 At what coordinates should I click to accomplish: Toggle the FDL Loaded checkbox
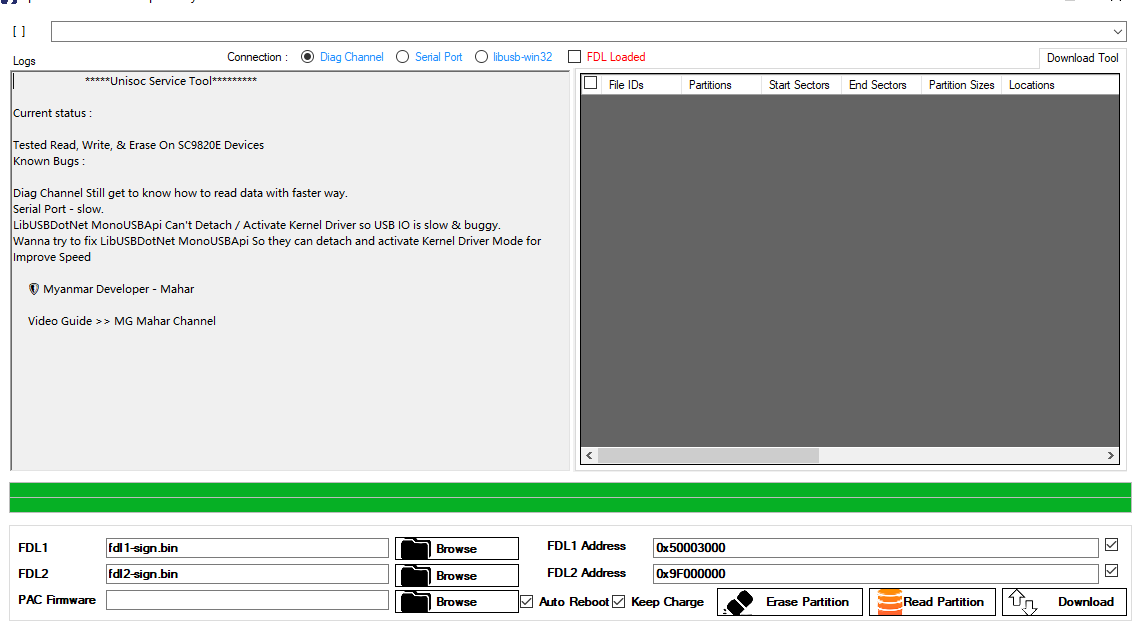575,57
